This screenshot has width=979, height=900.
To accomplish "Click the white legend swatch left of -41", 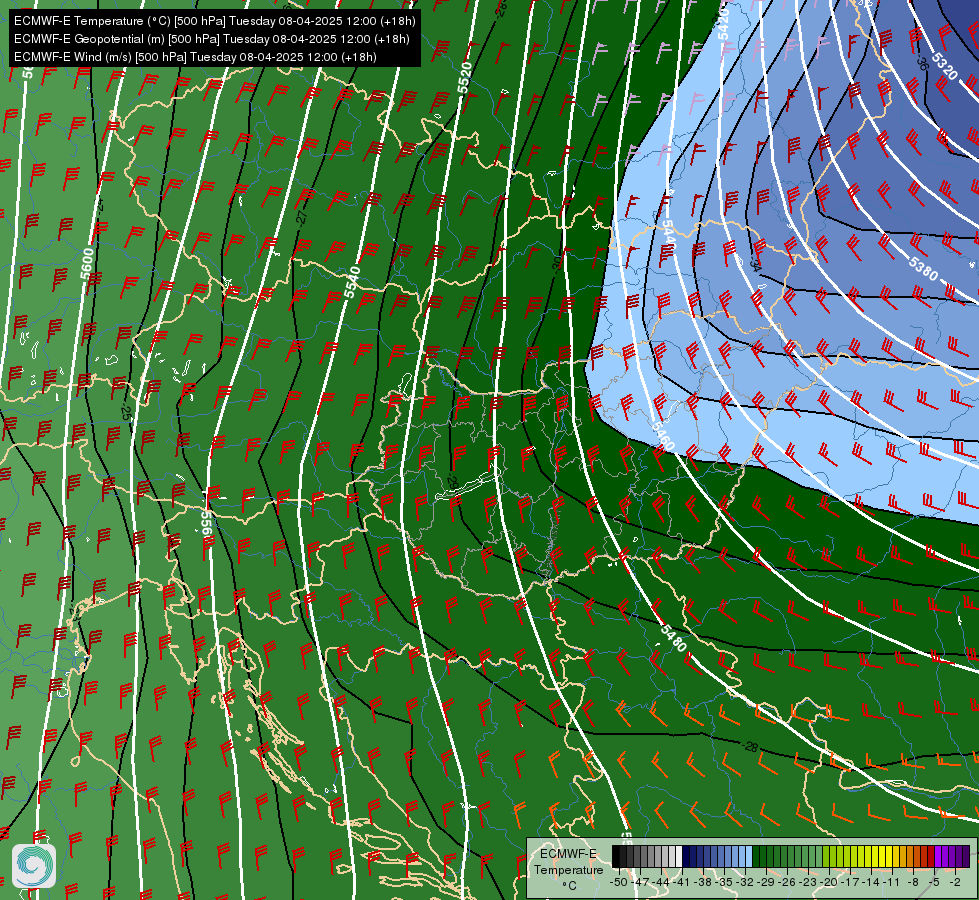I will click(x=679, y=856).
